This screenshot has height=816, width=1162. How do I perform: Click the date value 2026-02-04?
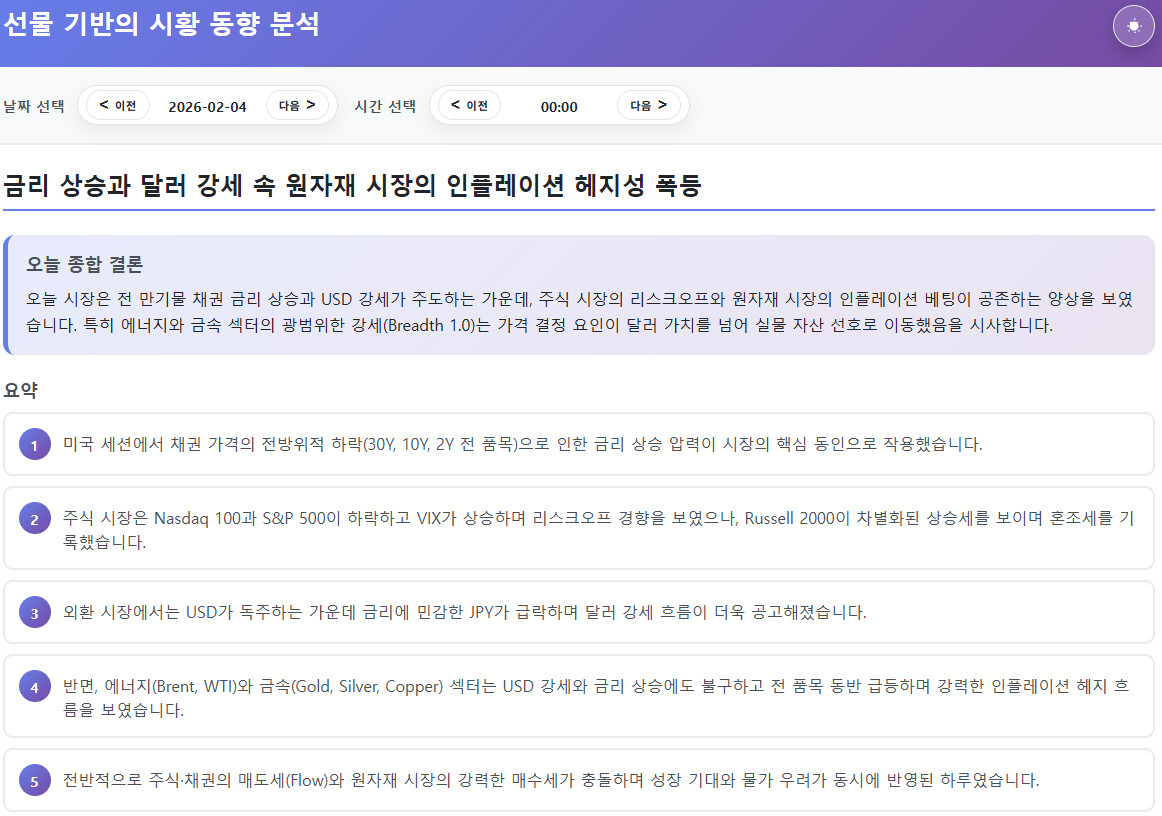click(x=207, y=107)
